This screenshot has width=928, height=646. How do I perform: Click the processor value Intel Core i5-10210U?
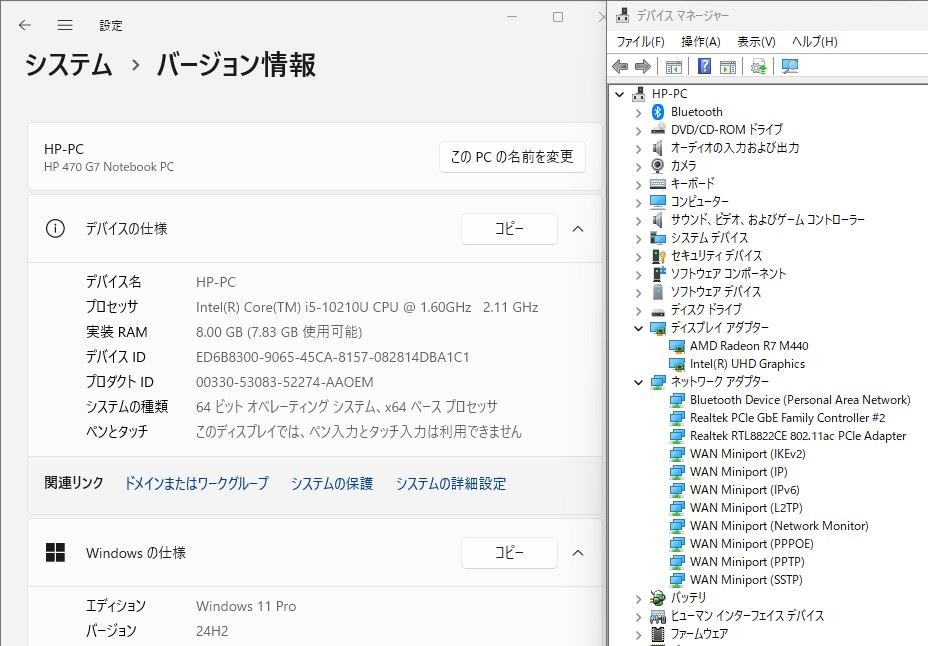pyautogui.click(x=366, y=307)
